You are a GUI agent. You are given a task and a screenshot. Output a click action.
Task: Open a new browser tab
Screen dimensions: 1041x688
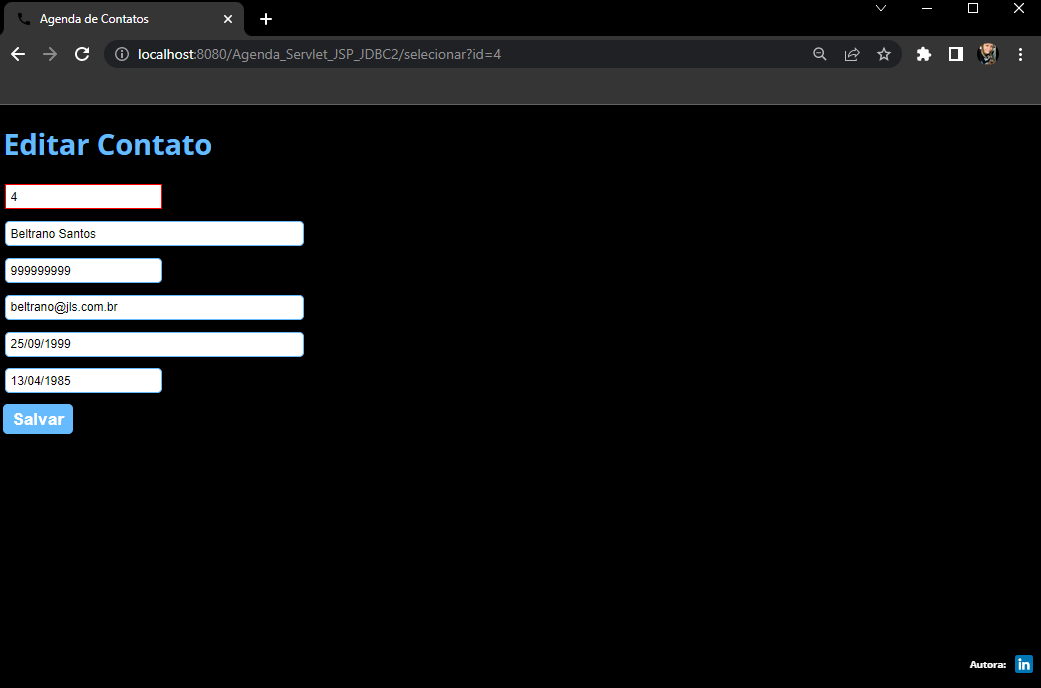tap(266, 19)
